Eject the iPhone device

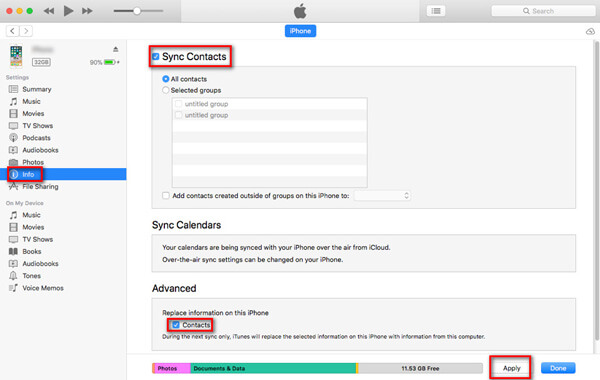[116, 49]
